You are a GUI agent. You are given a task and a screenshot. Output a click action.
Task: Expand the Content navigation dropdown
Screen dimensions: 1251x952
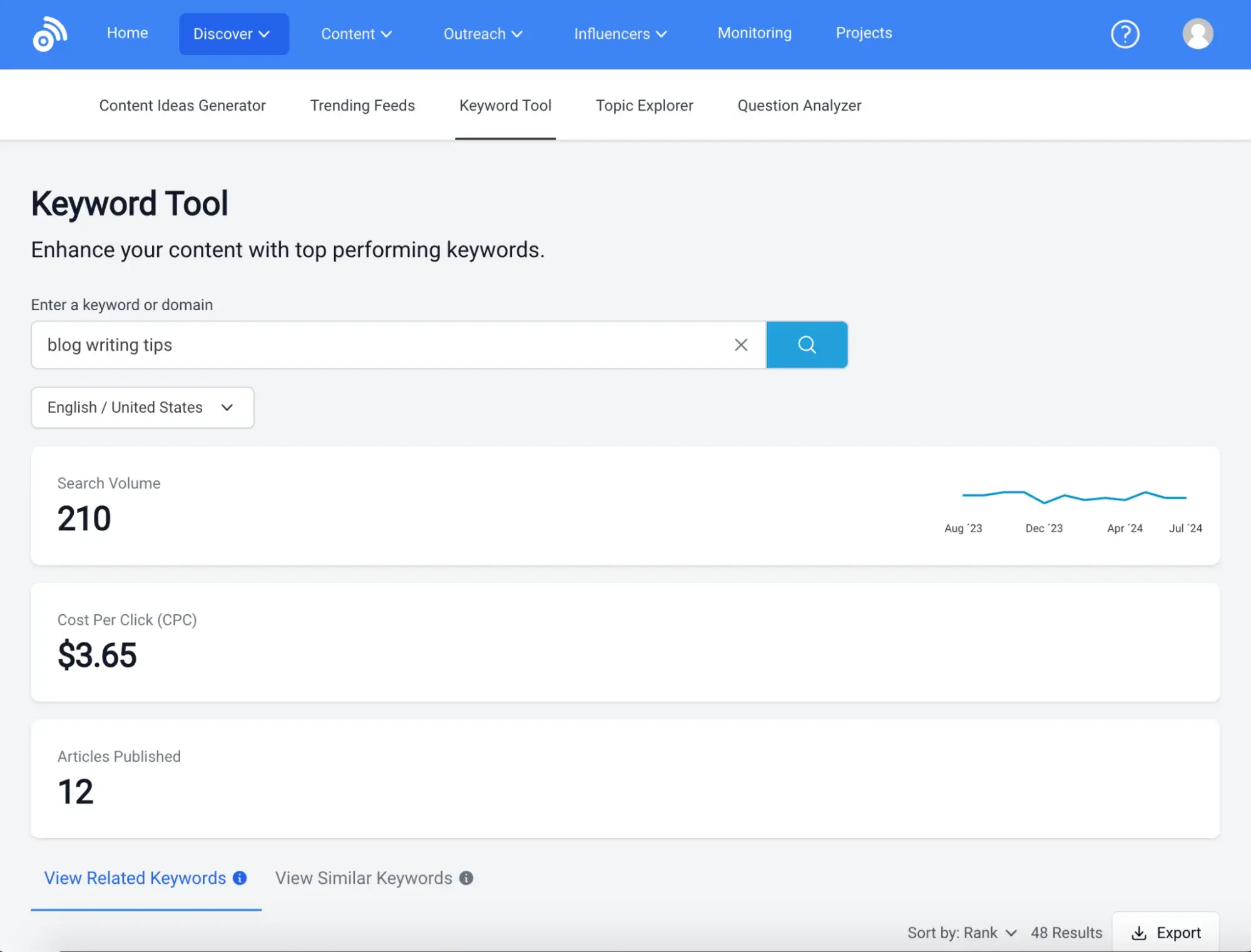pyautogui.click(x=355, y=34)
